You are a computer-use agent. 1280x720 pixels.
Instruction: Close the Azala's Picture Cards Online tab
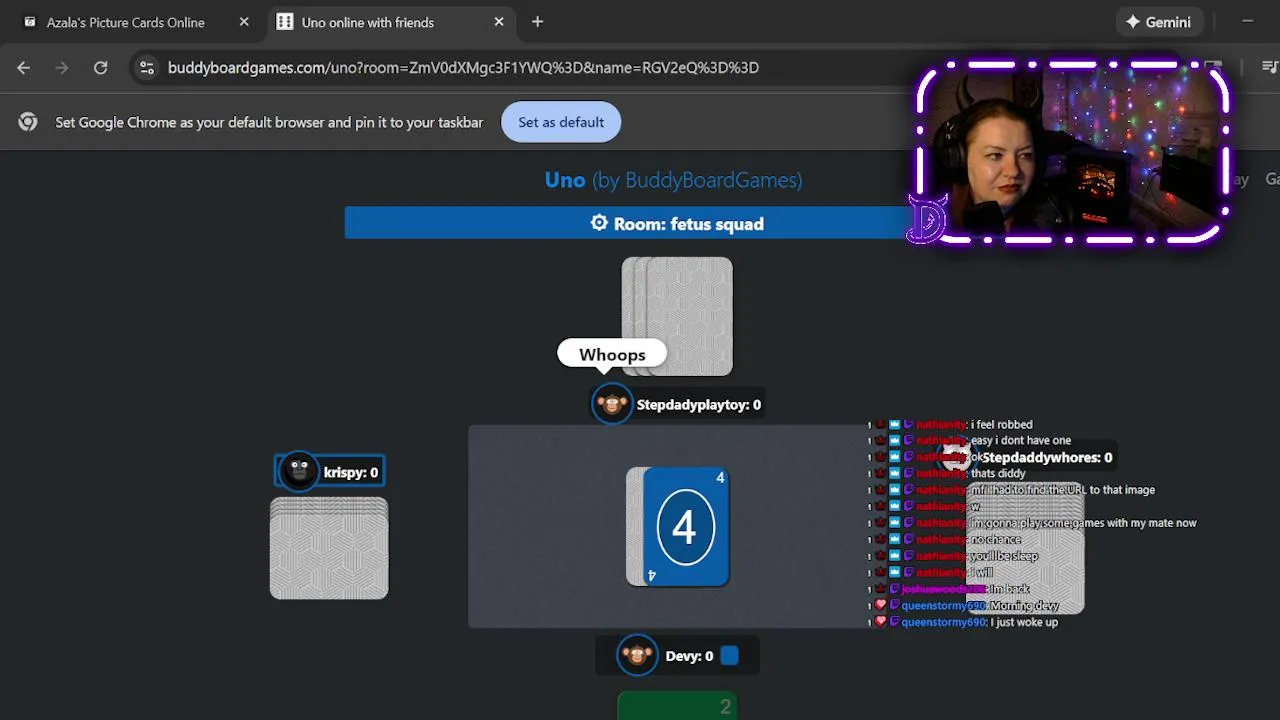(x=244, y=22)
